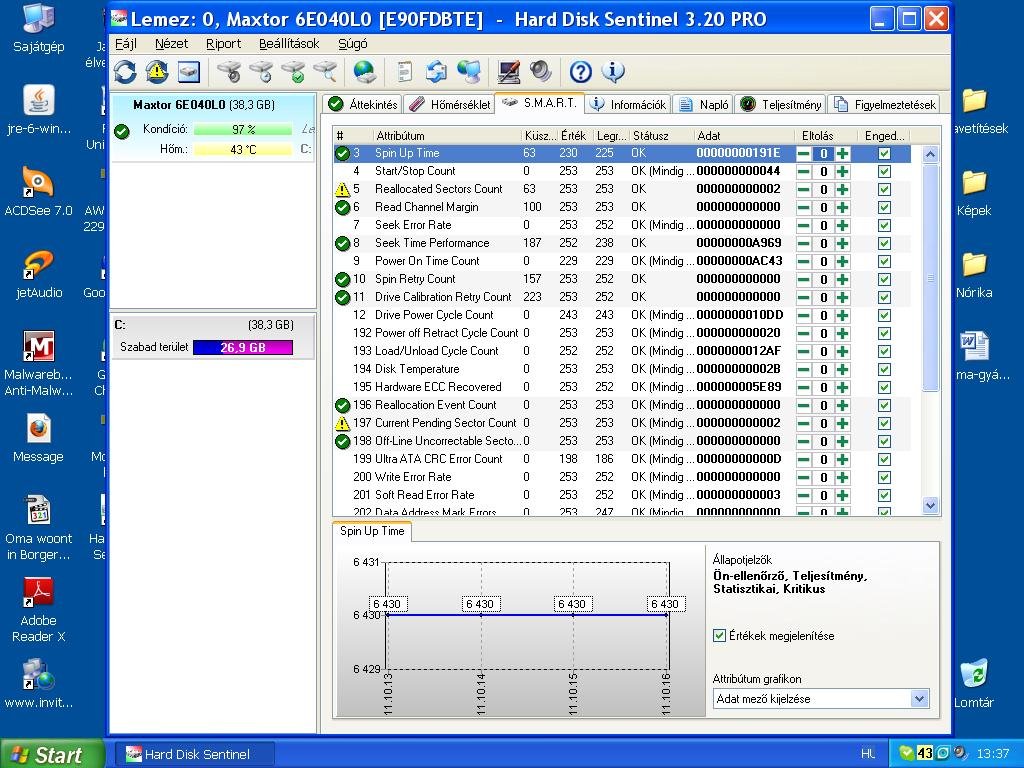Click the framed hard disk toolbar icon
The height and width of the screenshot is (768, 1024).
[x=189, y=72]
